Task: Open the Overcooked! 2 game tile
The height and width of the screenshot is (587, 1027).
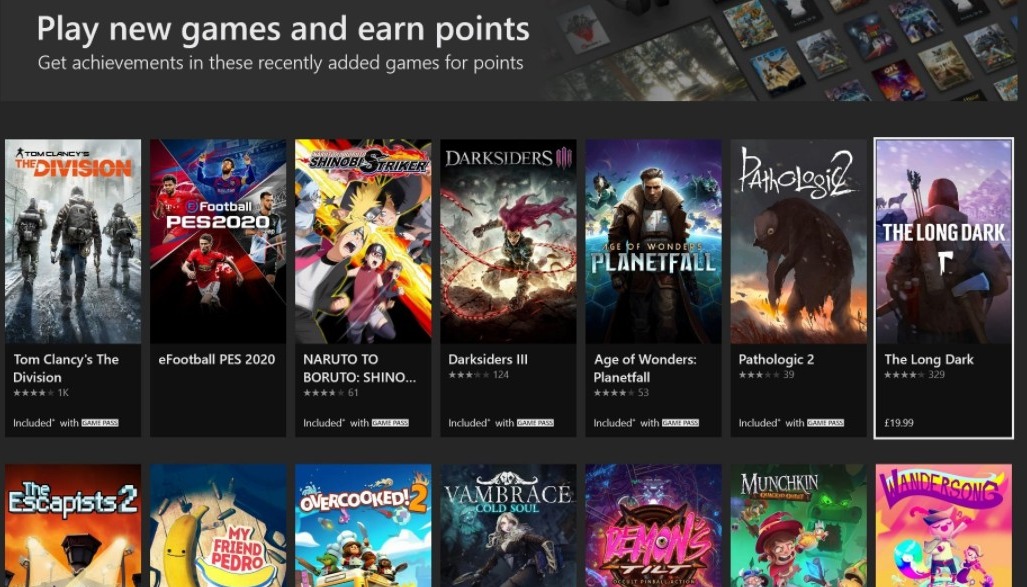Action: coord(363,525)
